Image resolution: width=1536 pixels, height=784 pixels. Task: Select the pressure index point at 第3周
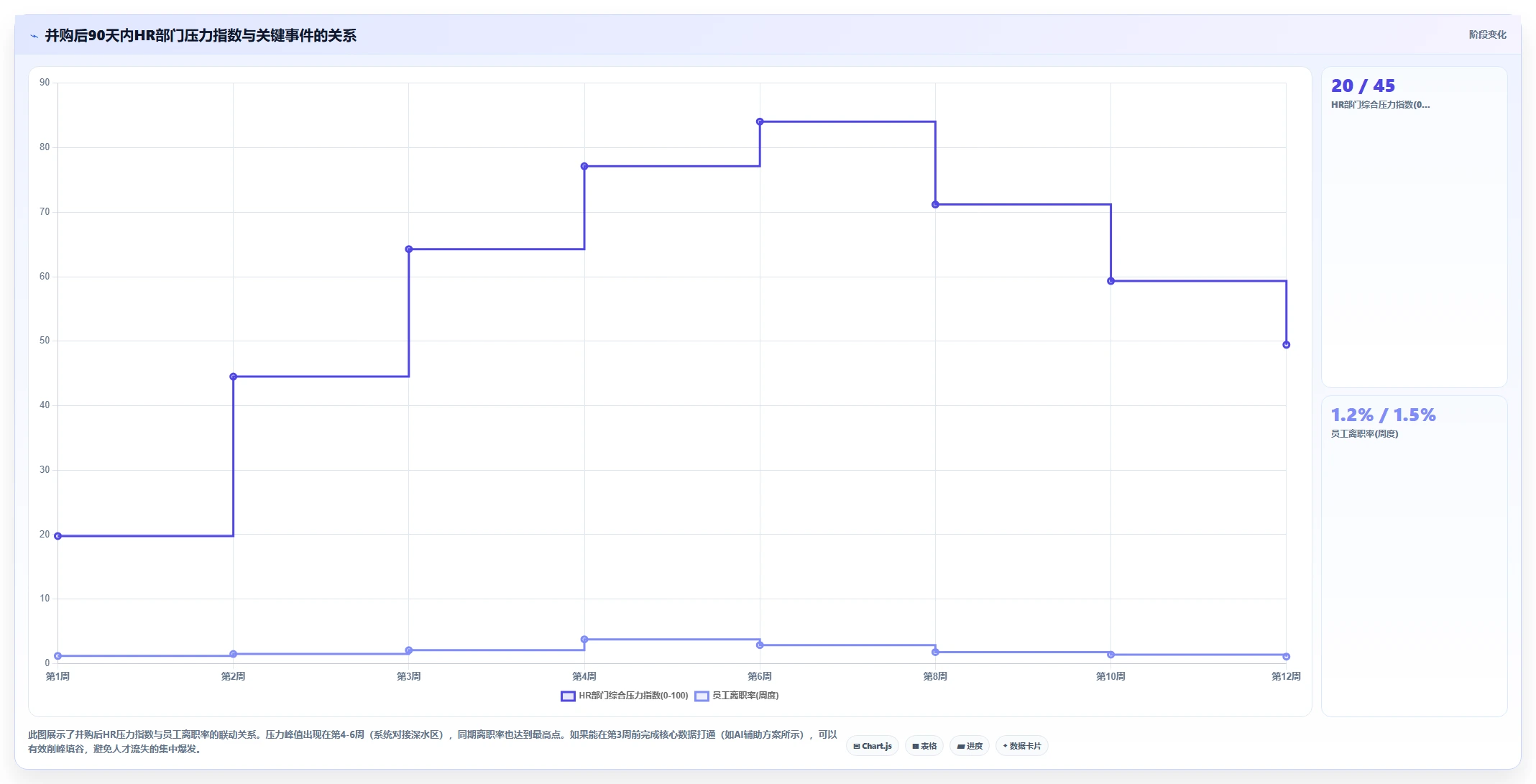point(409,249)
